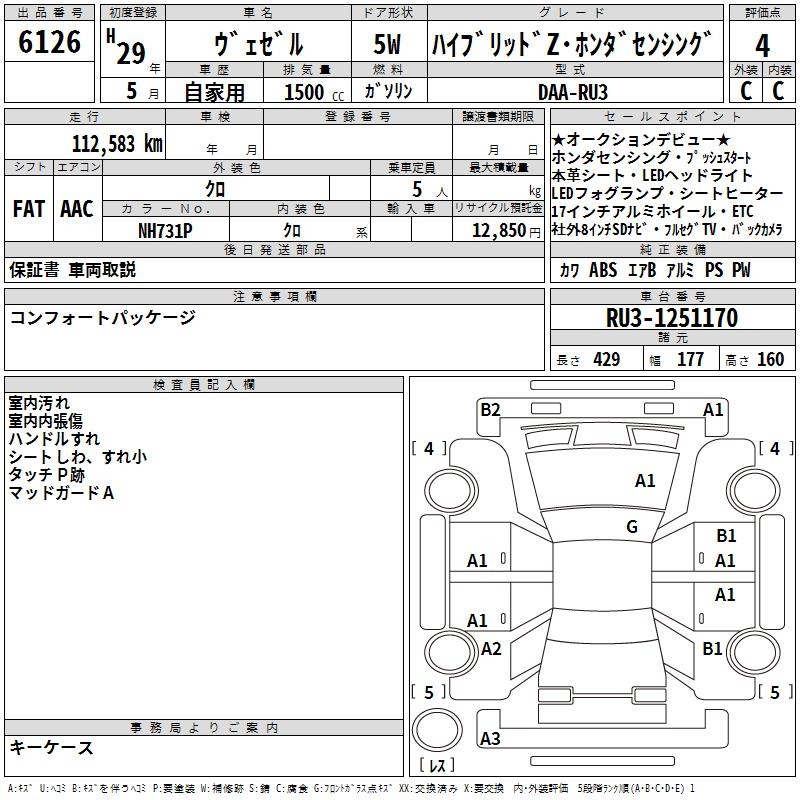Click the "C" grade under 外装

746,91
